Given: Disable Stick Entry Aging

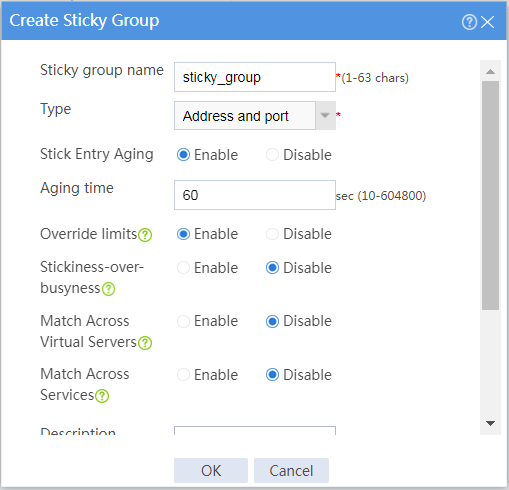Looking at the screenshot, I should coord(272,155).
